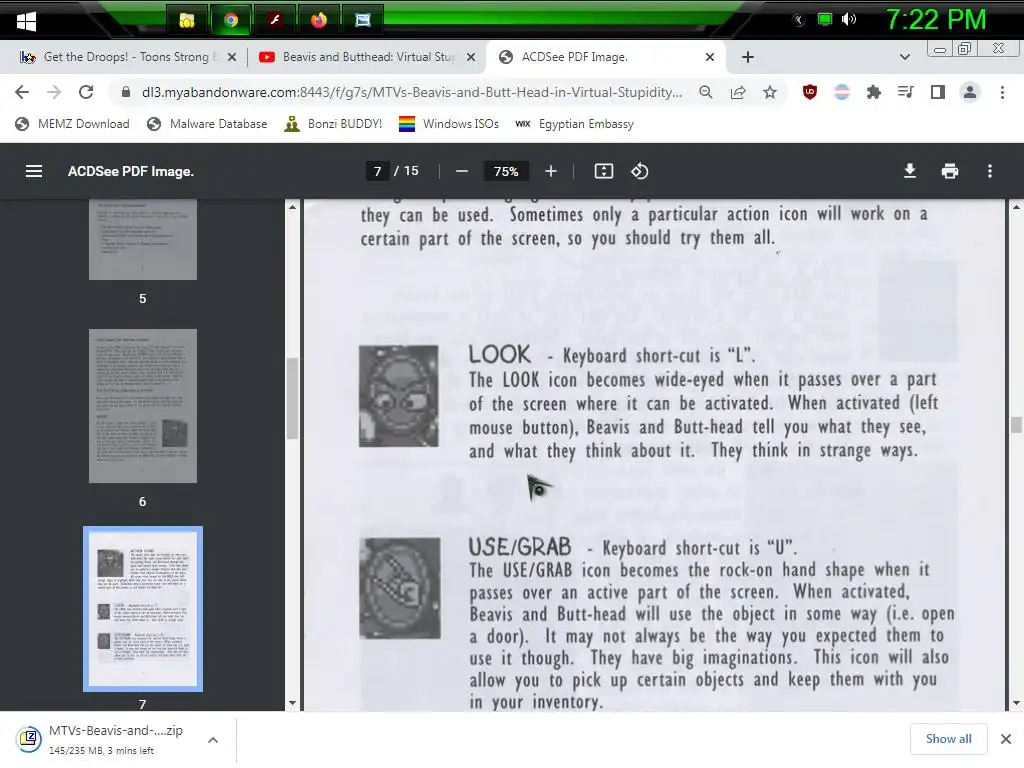The width and height of the screenshot is (1024, 768).
Task: Open the Malware Database bookmark
Action: click(207, 124)
